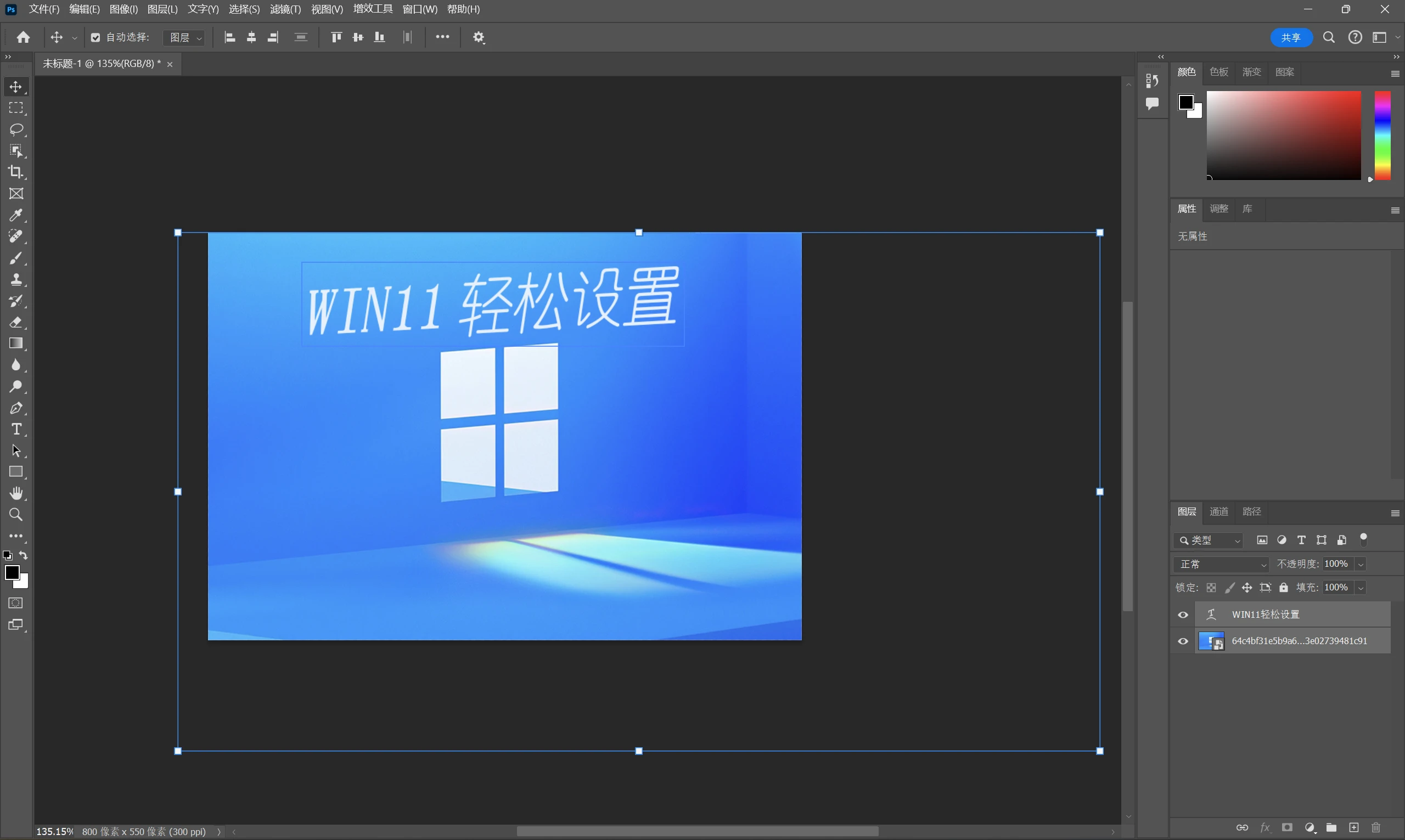Open the layer filter 类型 dropdown
Screen dimensions: 1405x840
(x=1208, y=540)
